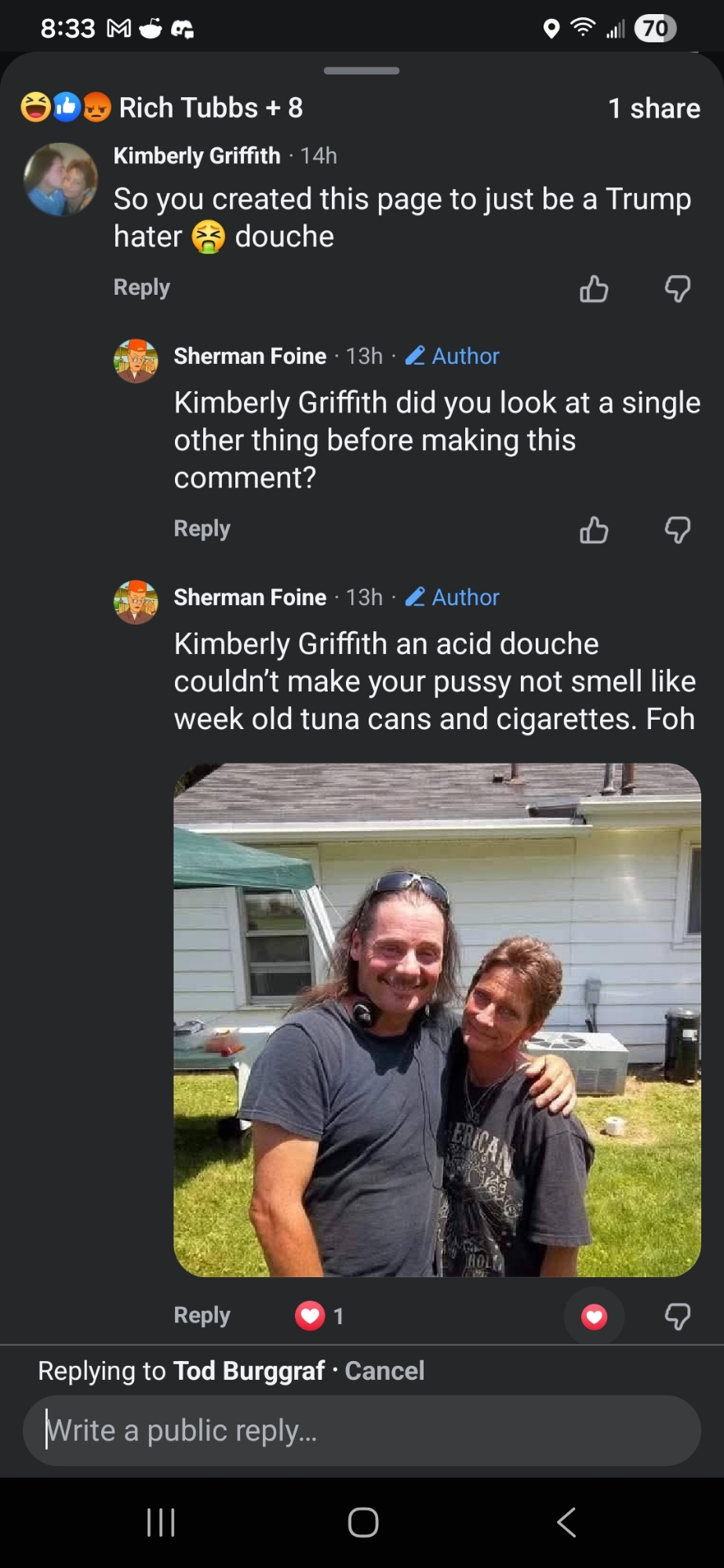Image resolution: width=724 pixels, height=1568 pixels.
Task: Dislike Sherman Foine's first reply
Action: coord(678,530)
